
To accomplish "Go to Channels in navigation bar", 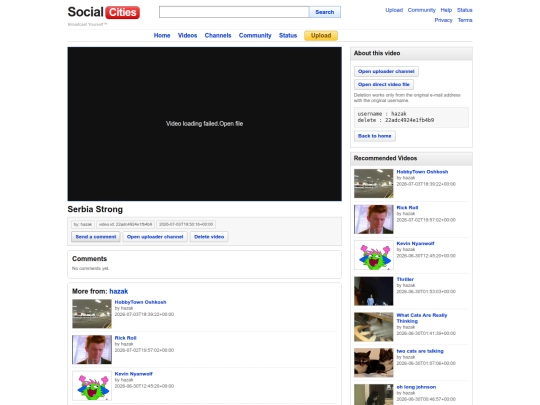I will pos(218,35).
